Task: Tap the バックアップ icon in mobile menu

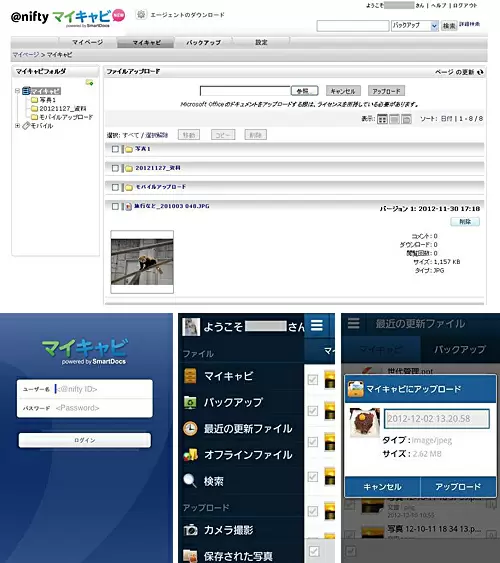Action: tap(190, 402)
